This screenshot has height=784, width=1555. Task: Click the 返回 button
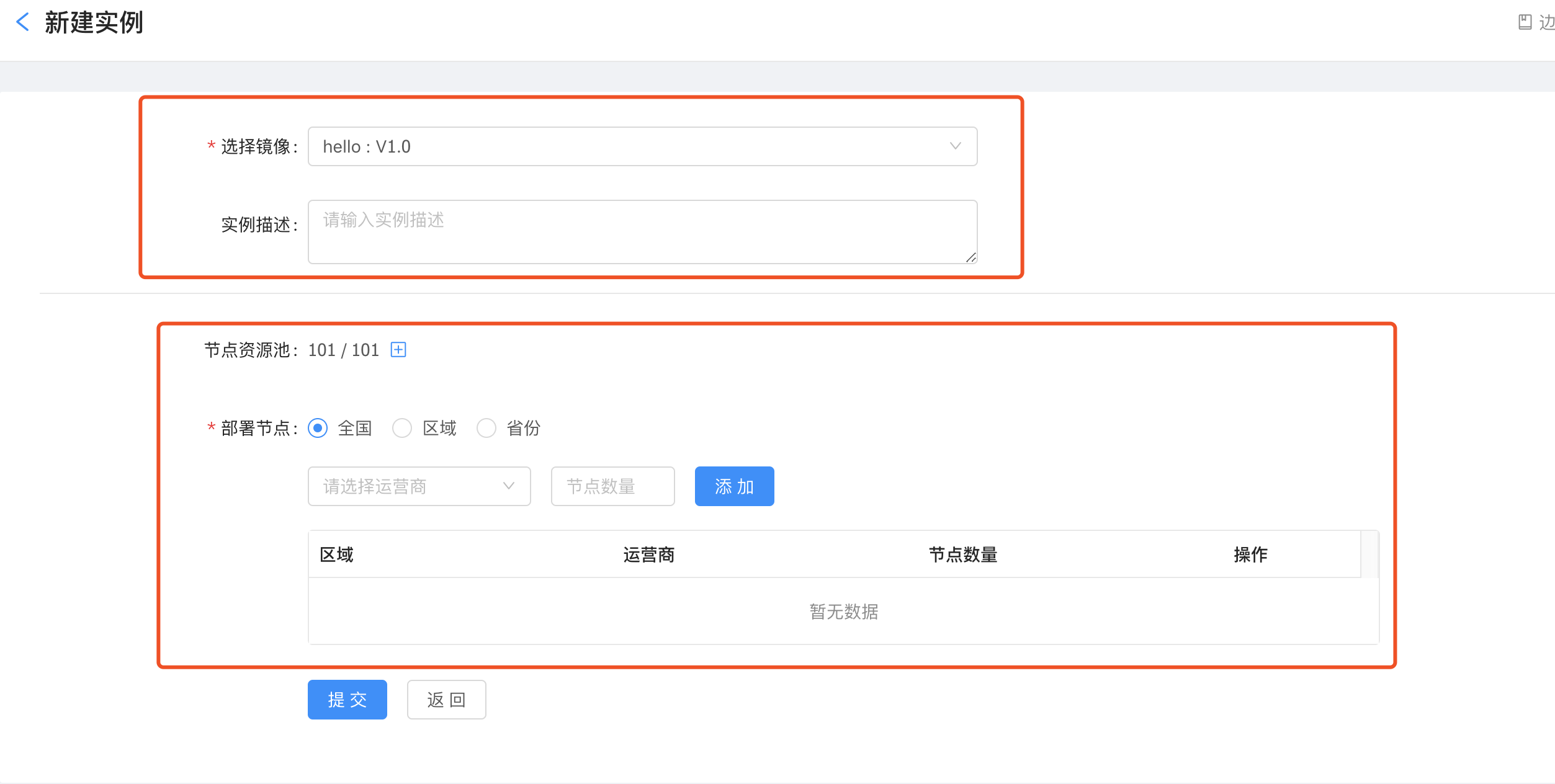pos(446,700)
